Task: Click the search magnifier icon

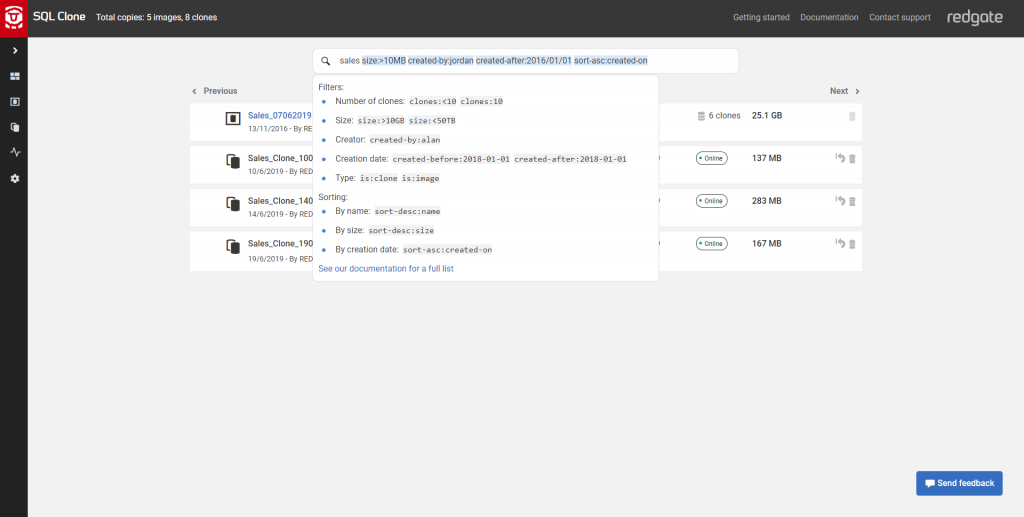Action: 325,61
